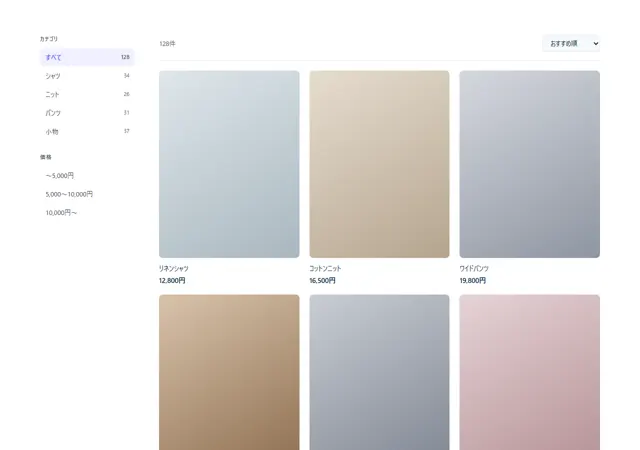Image resolution: width=640 pixels, height=450 pixels.
Task: Open the おすすめ順 sort dropdown
Action: [571, 43]
